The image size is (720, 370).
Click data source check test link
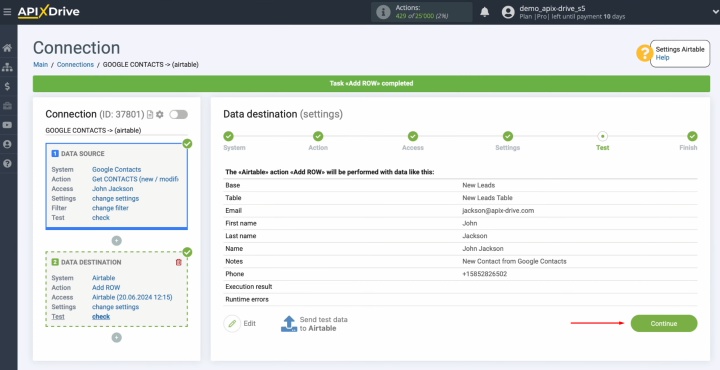(101, 218)
